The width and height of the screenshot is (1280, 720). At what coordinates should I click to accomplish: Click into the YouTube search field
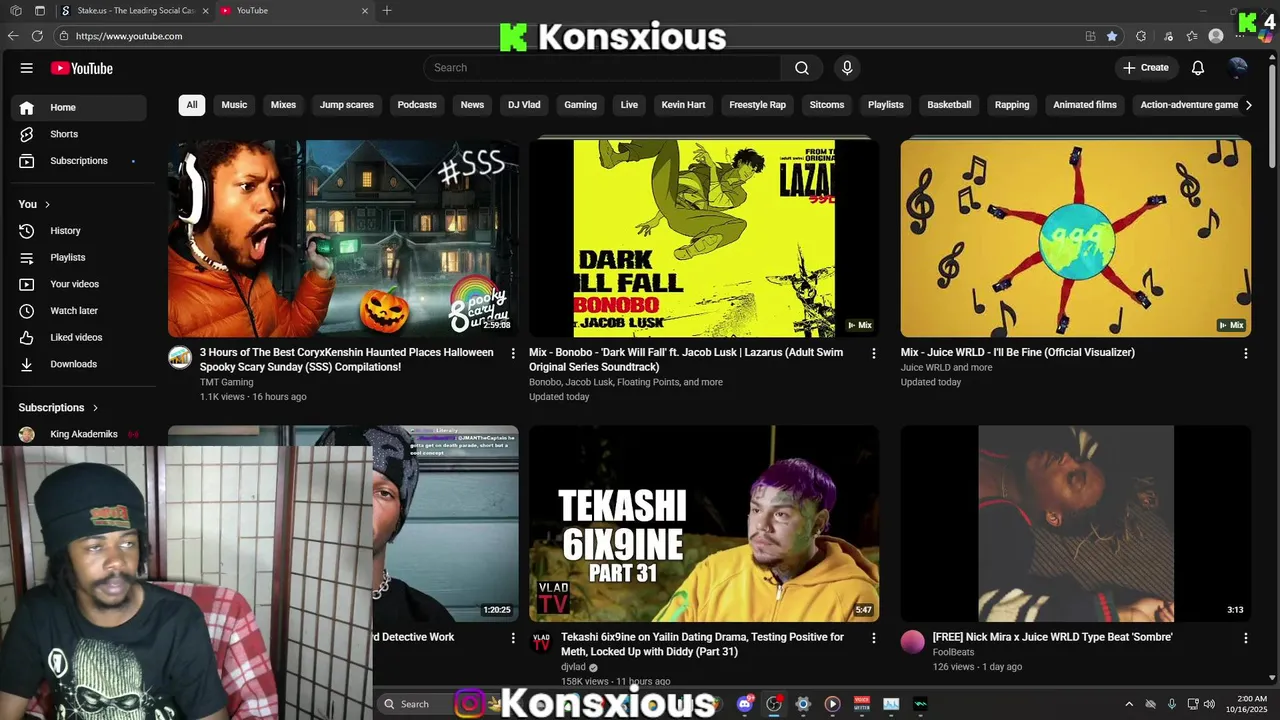coord(602,68)
